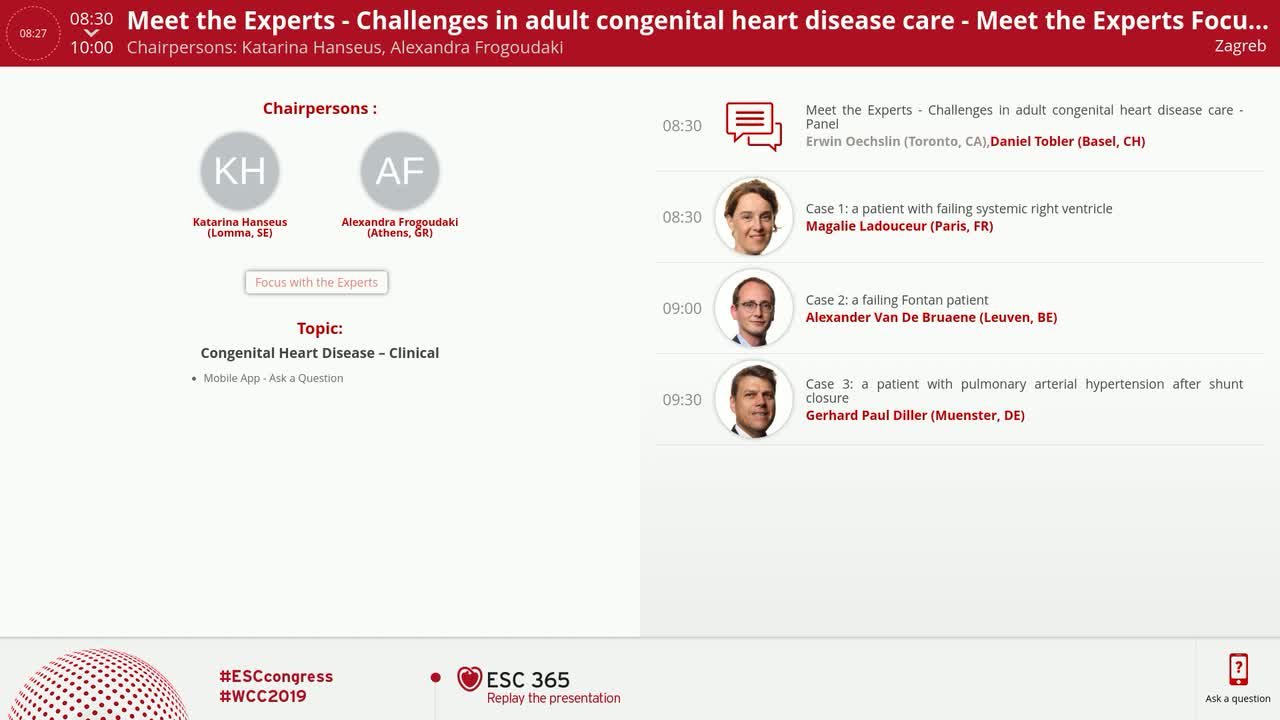The image size is (1280, 720).
Task: Click the Ask a question phone icon
Action: click(1238, 670)
